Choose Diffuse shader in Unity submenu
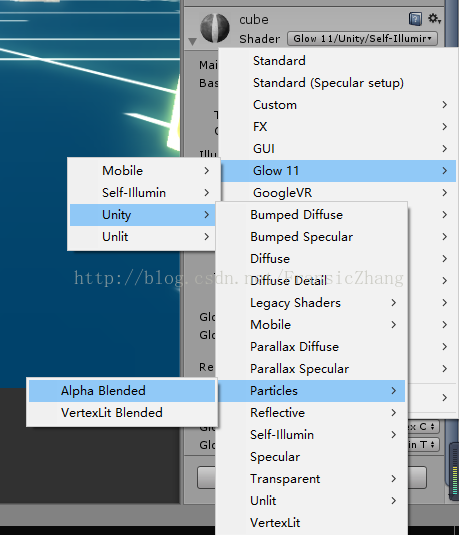459x535 pixels. 311,259
